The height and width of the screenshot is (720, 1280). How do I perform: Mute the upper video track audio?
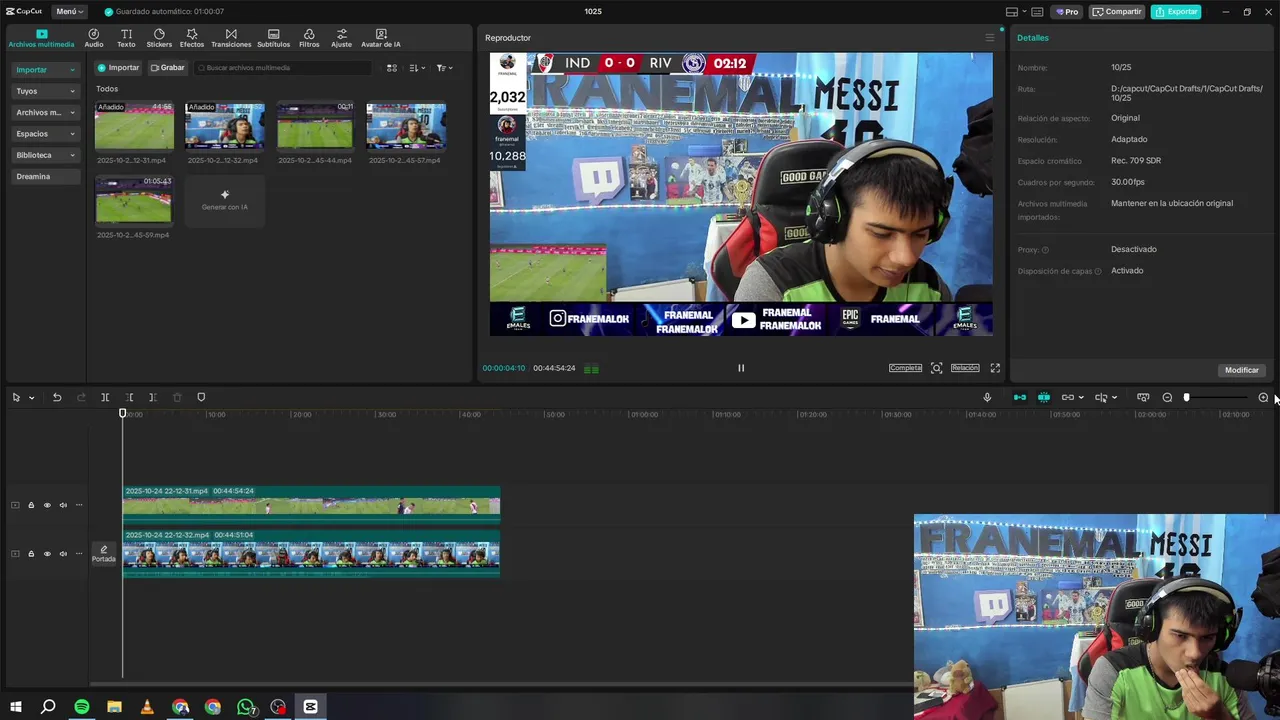click(63, 505)
